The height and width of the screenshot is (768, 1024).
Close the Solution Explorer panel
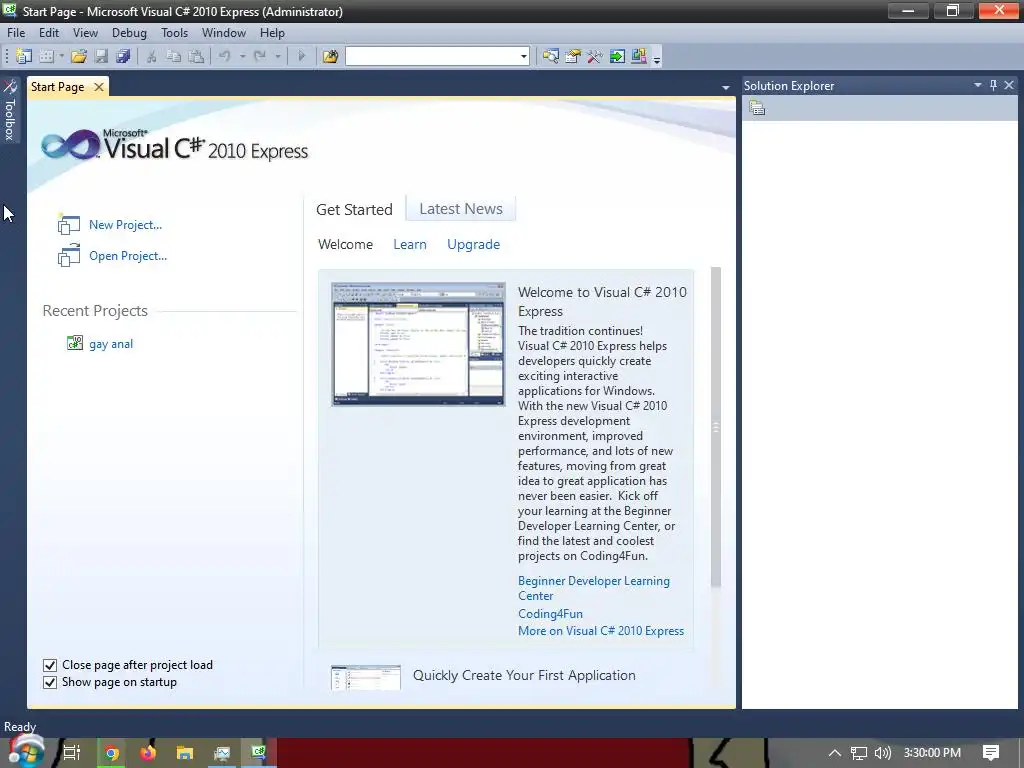coord(1009,86)
